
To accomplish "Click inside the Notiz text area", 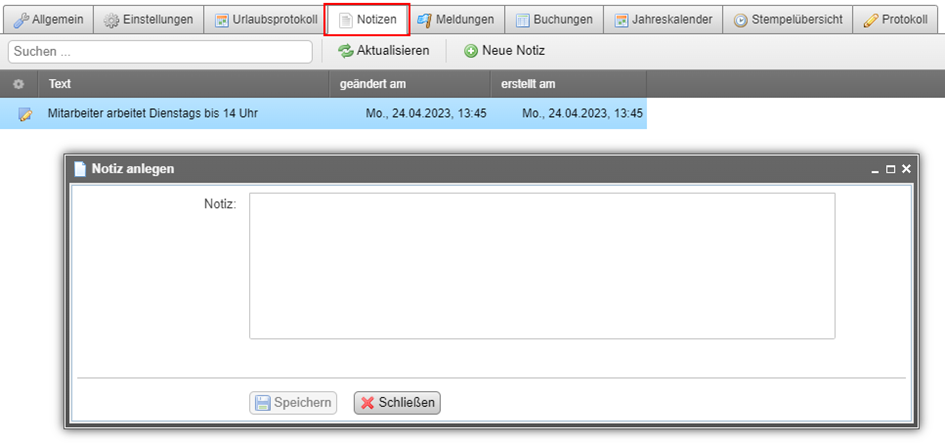I will point(541,266).
